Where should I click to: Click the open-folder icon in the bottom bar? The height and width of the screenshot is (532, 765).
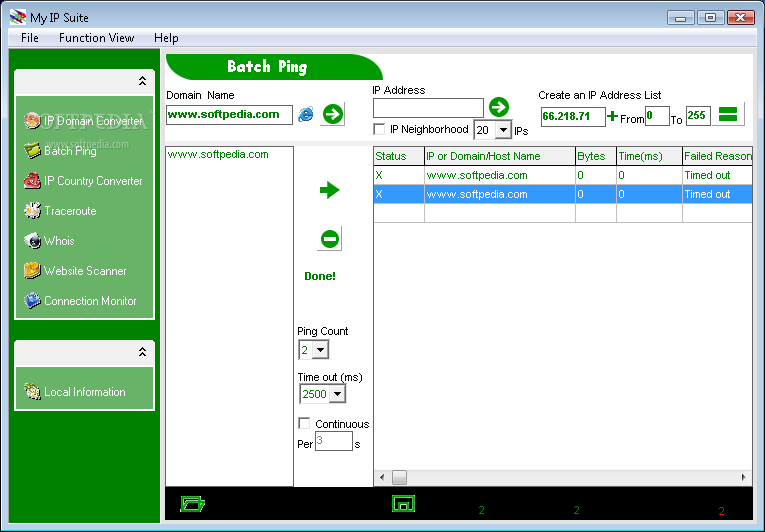pyautogui.click(x=192, y=504)
